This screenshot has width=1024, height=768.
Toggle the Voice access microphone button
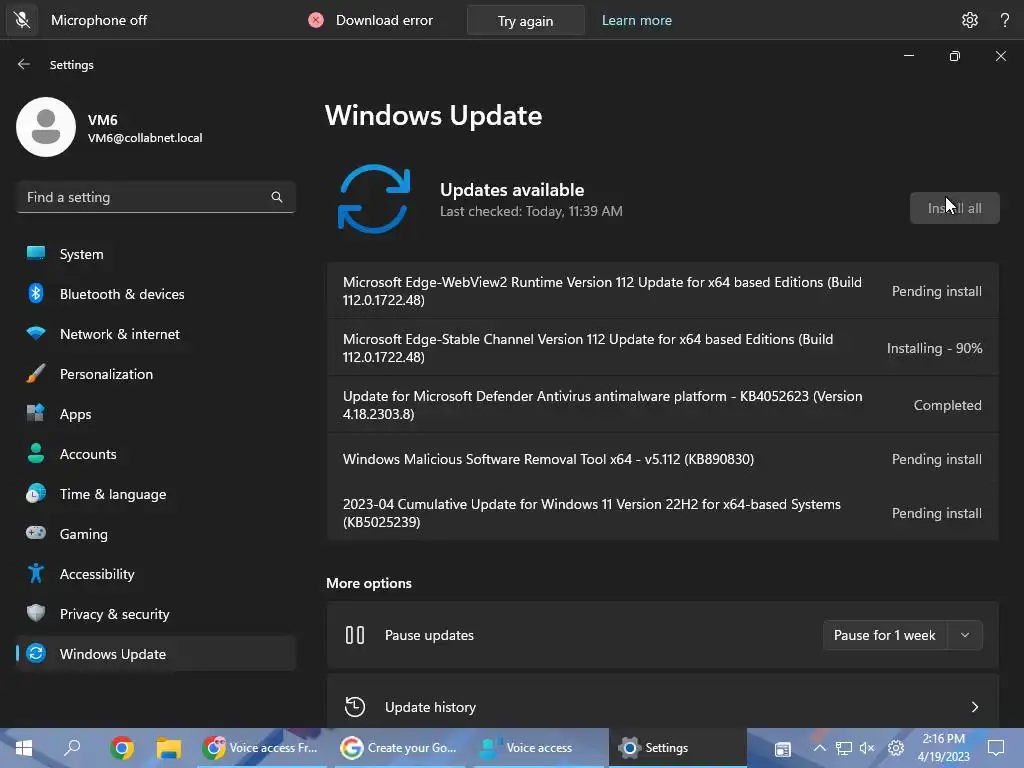pyautogui.click(x=22, y=20)
